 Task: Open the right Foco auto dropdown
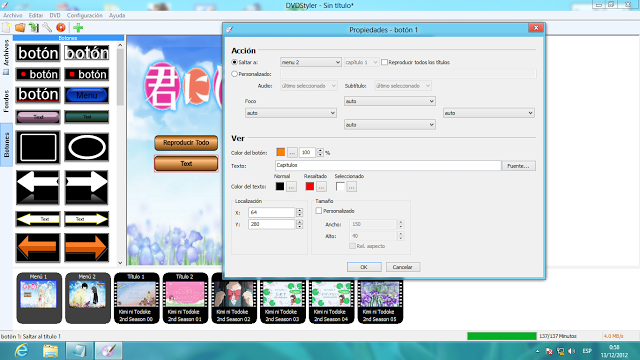click(489, 113)
